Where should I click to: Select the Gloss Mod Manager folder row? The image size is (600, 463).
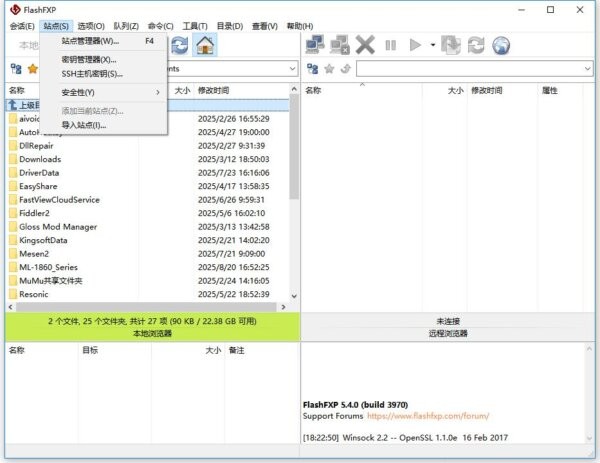point(147,227)
